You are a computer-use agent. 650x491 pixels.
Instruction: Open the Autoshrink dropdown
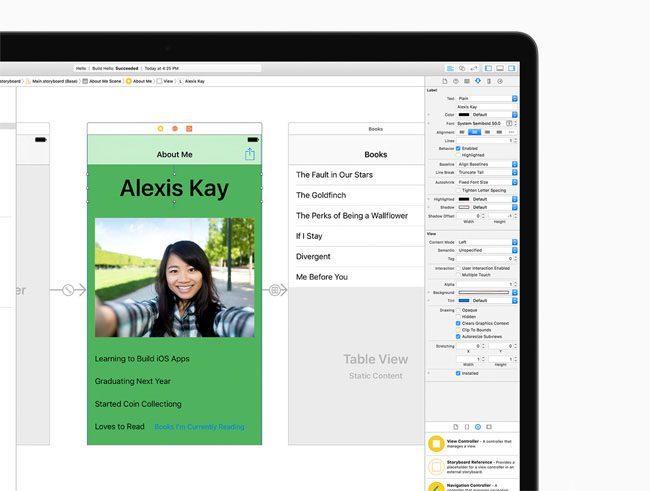coord(487,182)
